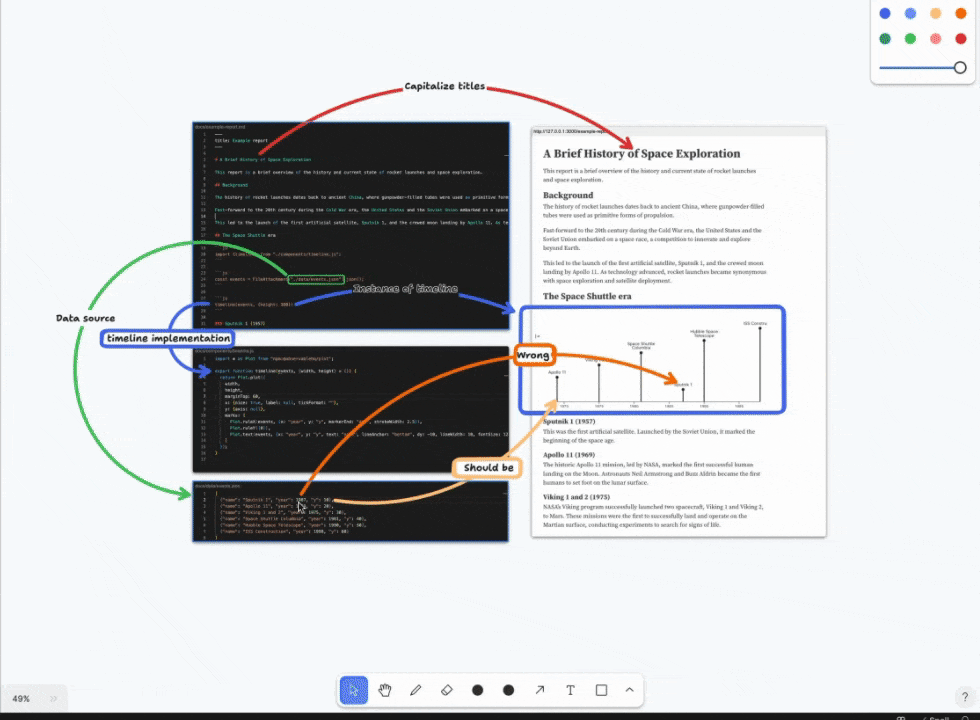
Task: Select the orange 'Wrong' label box
Action: pyautogui.click(x=533, y=355)
